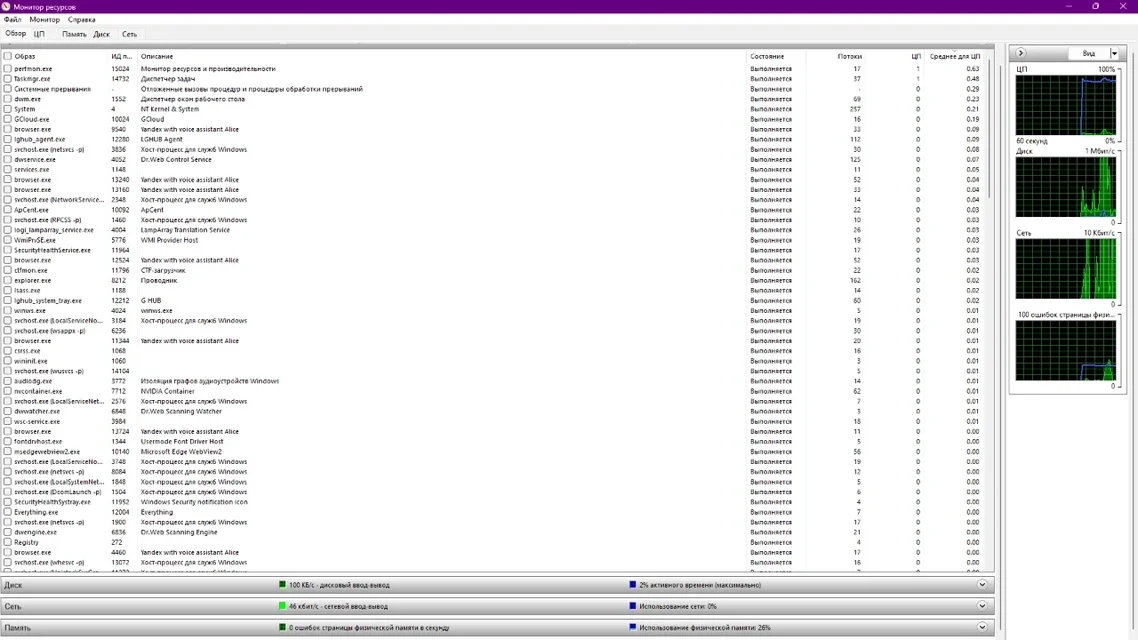The width and height of the screenshot is (1138, 640).
Task: Sort by the Среднее для ЦП column
Action: pyautogui.click(x=955, y=56)
